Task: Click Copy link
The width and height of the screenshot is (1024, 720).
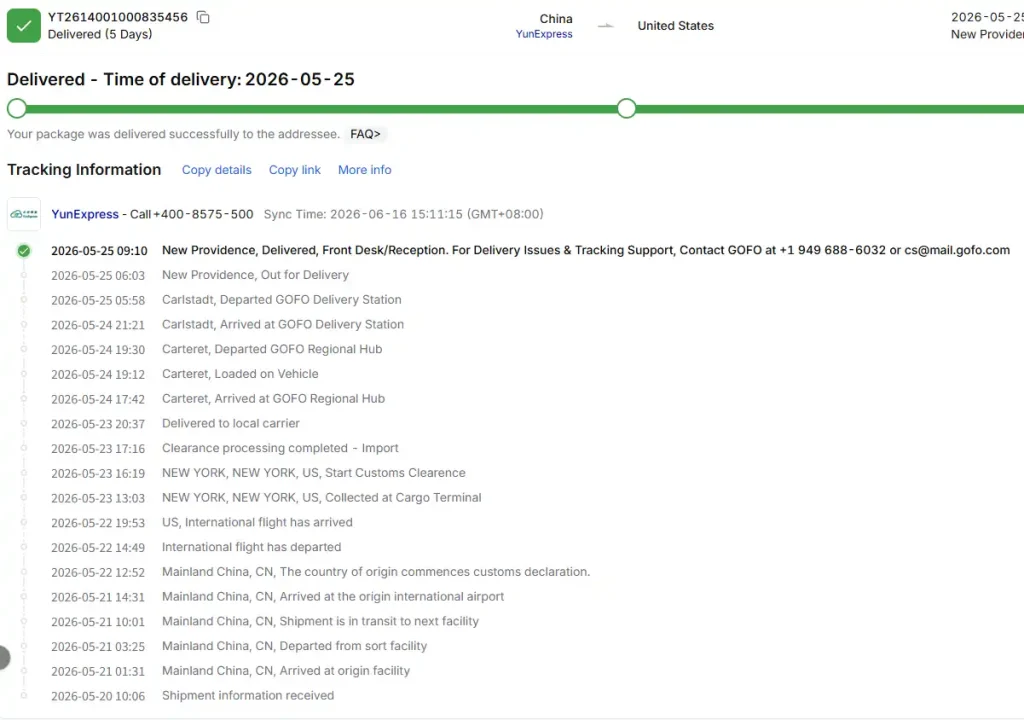Action: (x=295, y=170)
